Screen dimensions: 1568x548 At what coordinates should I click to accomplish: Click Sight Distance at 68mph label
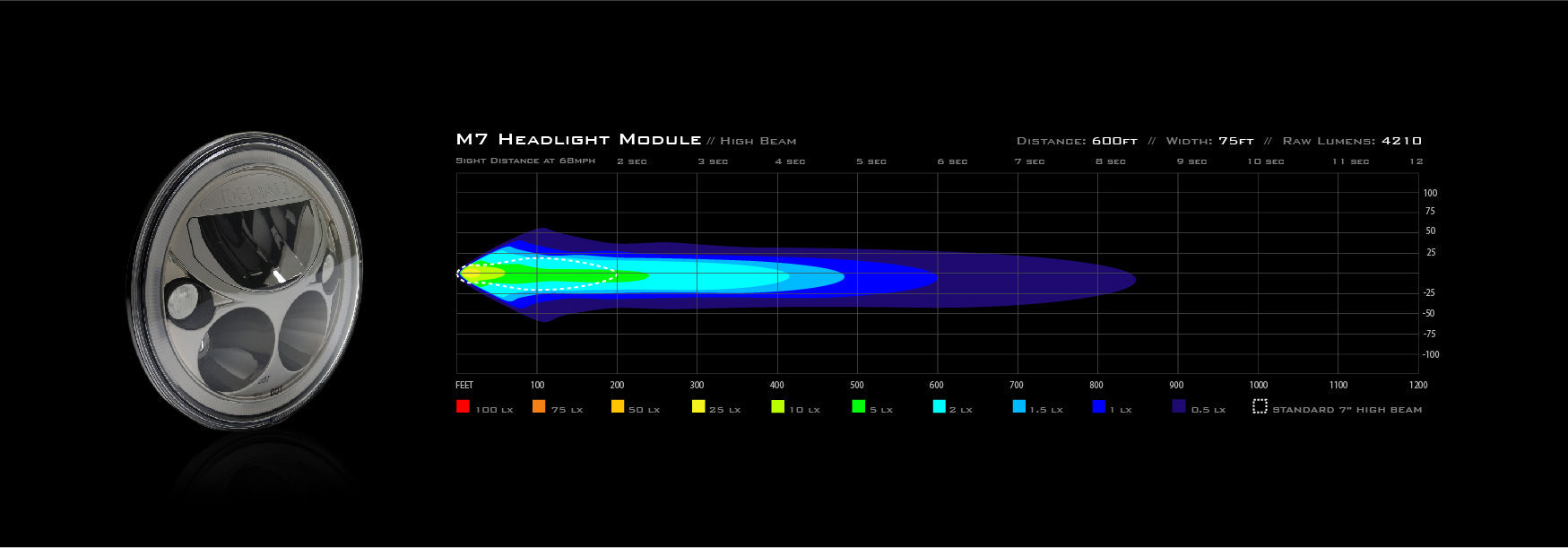click(525, 161)
